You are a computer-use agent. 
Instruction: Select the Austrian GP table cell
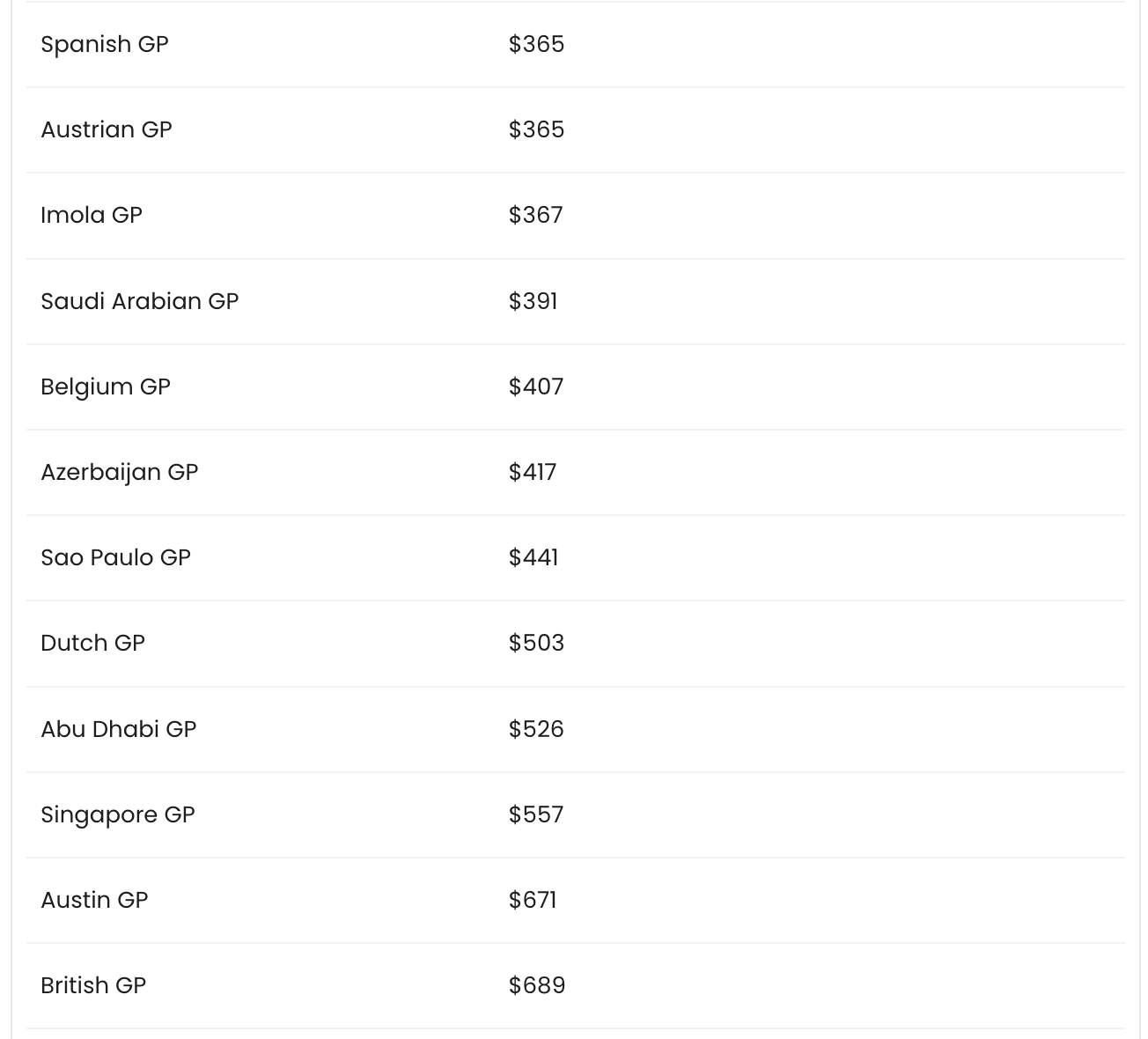click(x=107, y=129)
